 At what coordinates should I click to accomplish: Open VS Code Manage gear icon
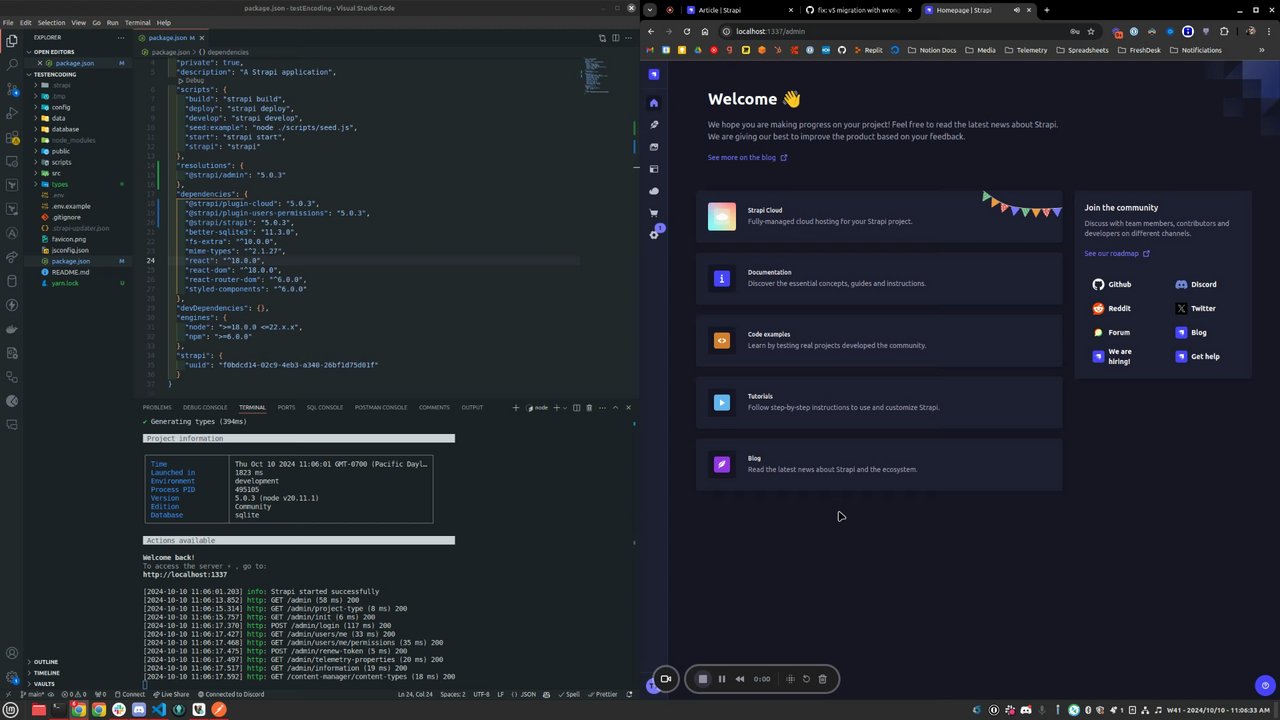click(12, 676)
